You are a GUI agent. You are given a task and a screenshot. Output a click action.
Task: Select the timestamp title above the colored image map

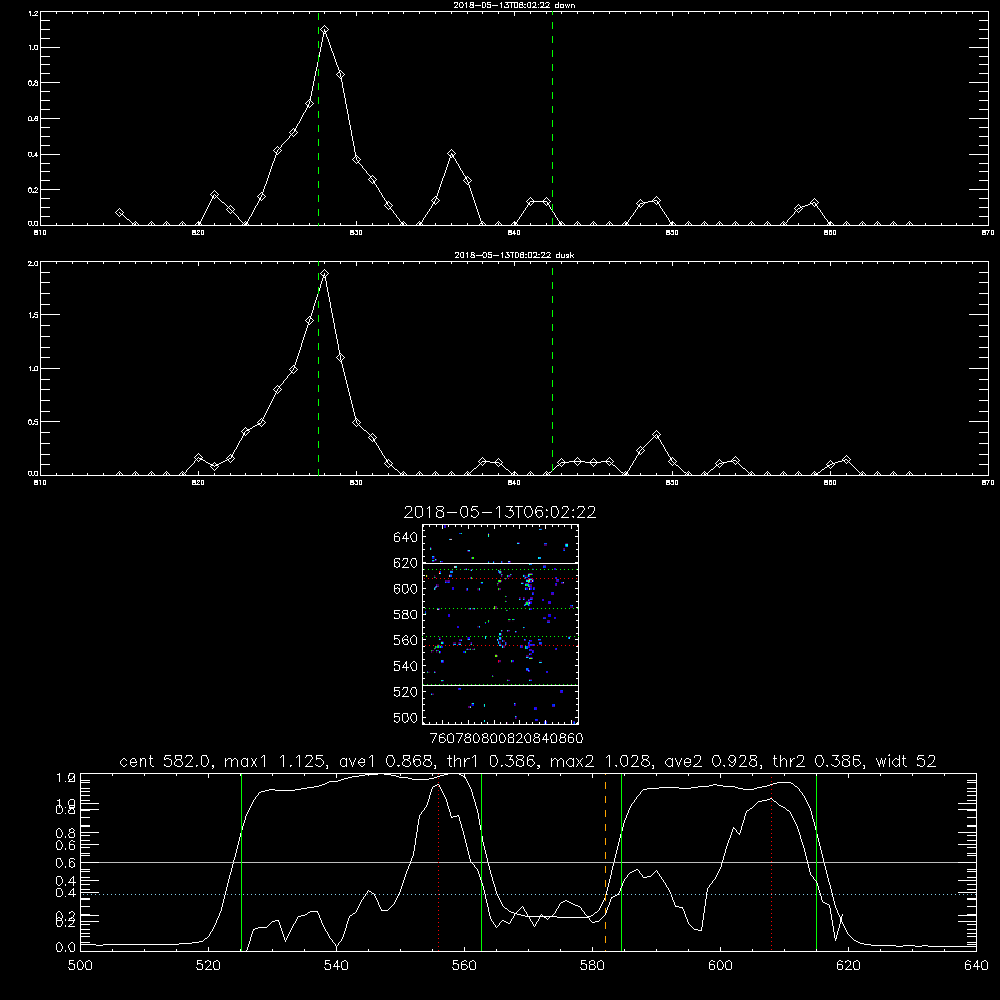point(500,512)
